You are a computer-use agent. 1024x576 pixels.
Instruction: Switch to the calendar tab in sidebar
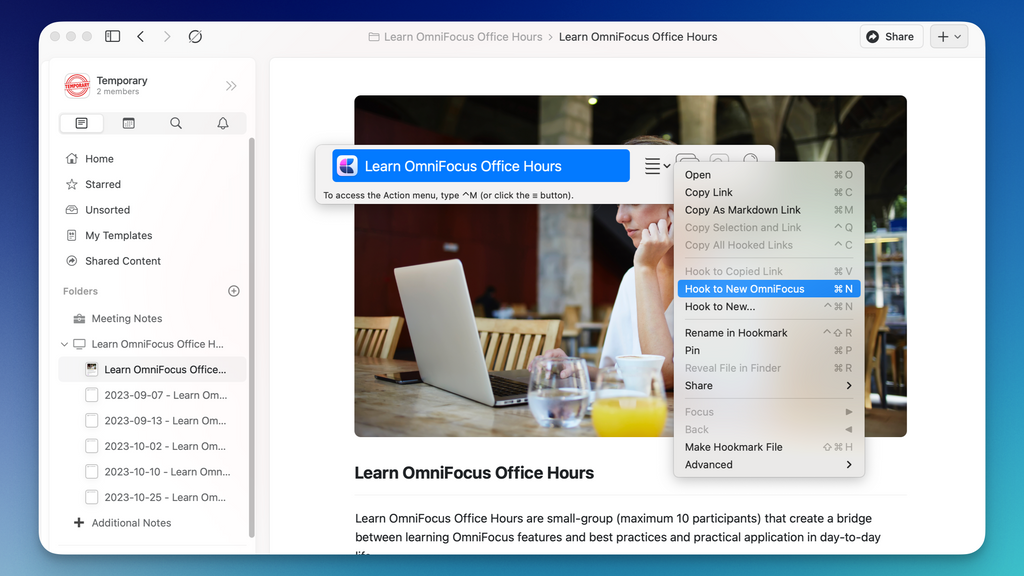tap(129, 123)
